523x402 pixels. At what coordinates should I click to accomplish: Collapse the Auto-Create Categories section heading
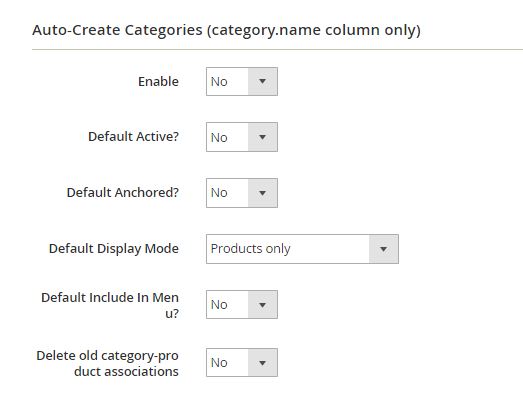coord(226,30)
